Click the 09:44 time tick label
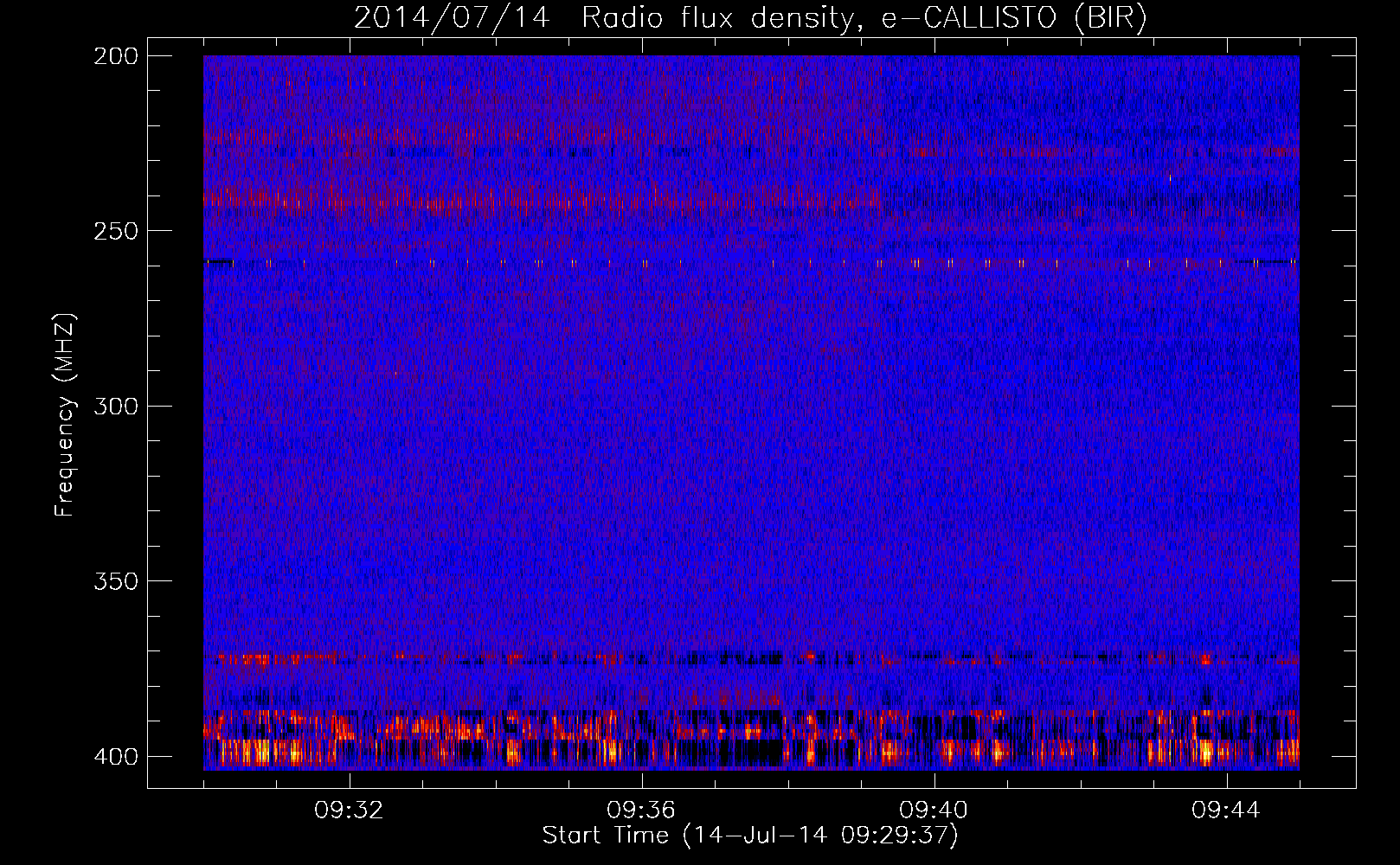 (x=1226, y=811)
